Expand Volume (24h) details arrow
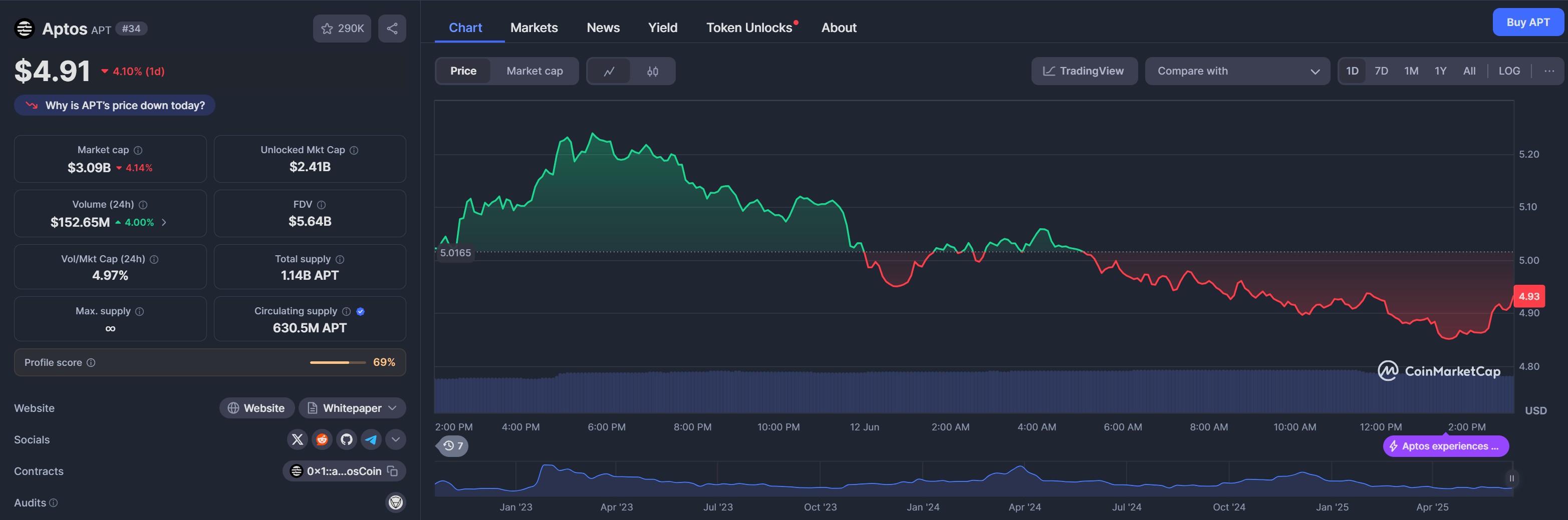1568x520 pixels. 164,223
